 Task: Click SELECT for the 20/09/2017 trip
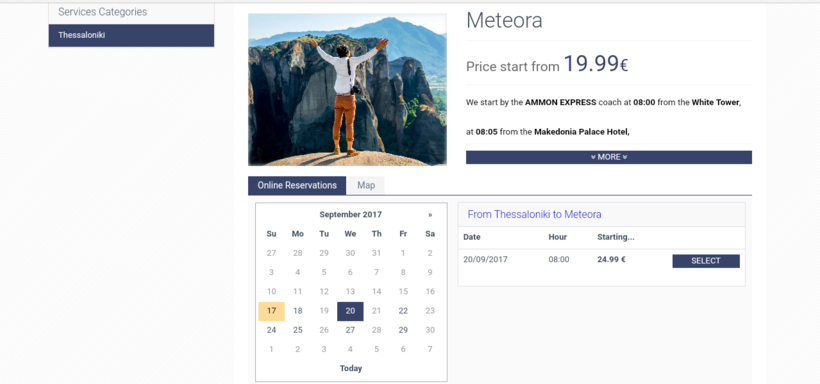(x=706, y=261)
